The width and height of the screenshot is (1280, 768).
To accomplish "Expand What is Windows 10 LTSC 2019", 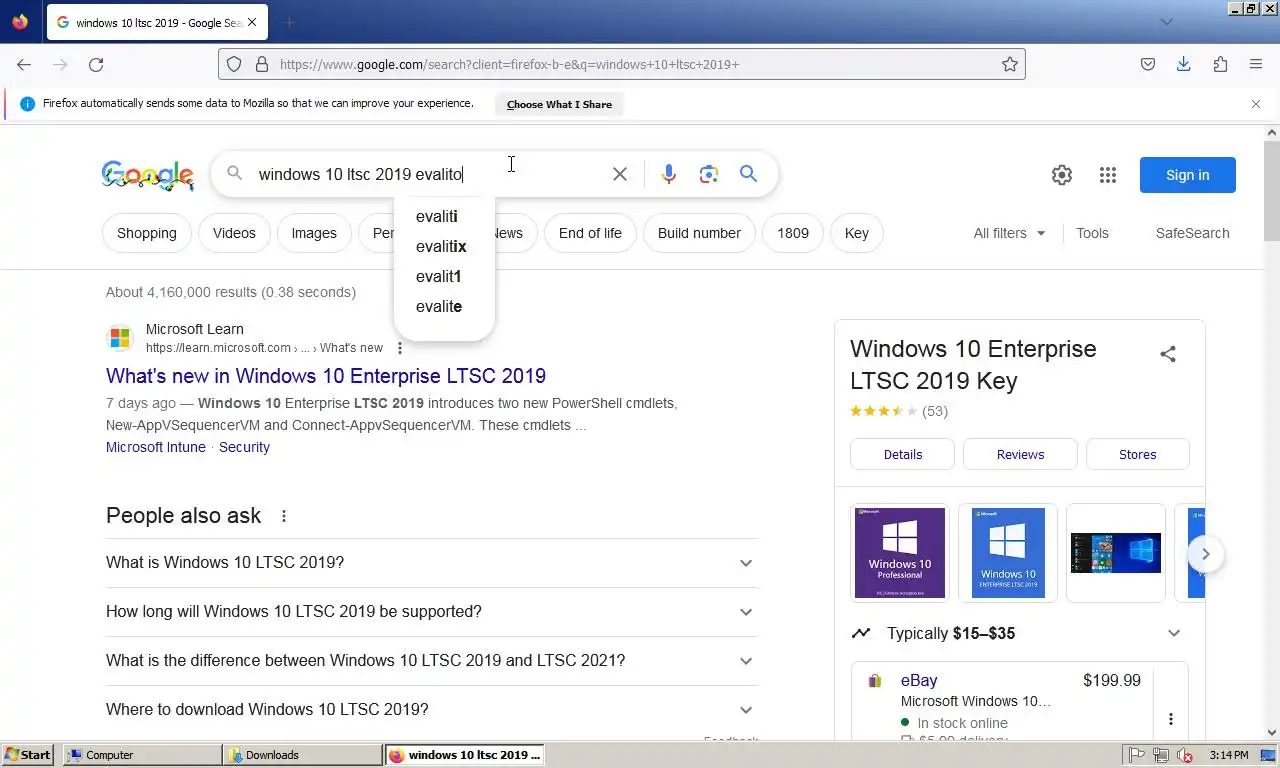I will pos(432,563).
